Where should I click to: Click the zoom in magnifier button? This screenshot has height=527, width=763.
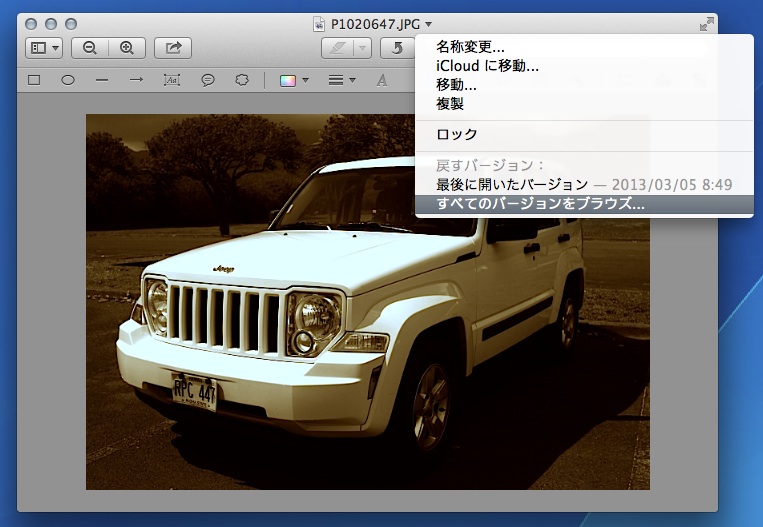coord(126,47)
